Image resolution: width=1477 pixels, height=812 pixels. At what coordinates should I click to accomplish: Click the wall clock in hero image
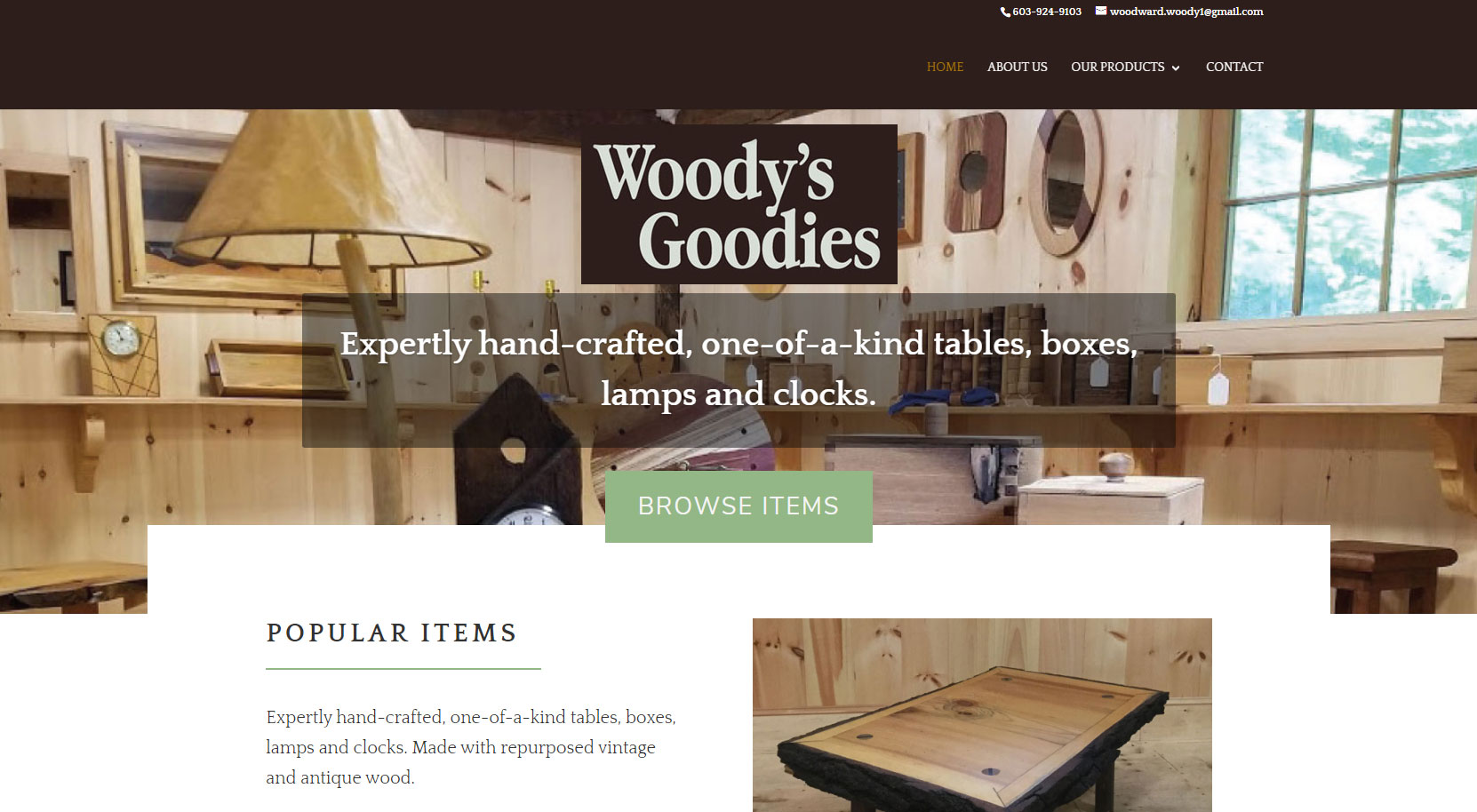(122, 339)
